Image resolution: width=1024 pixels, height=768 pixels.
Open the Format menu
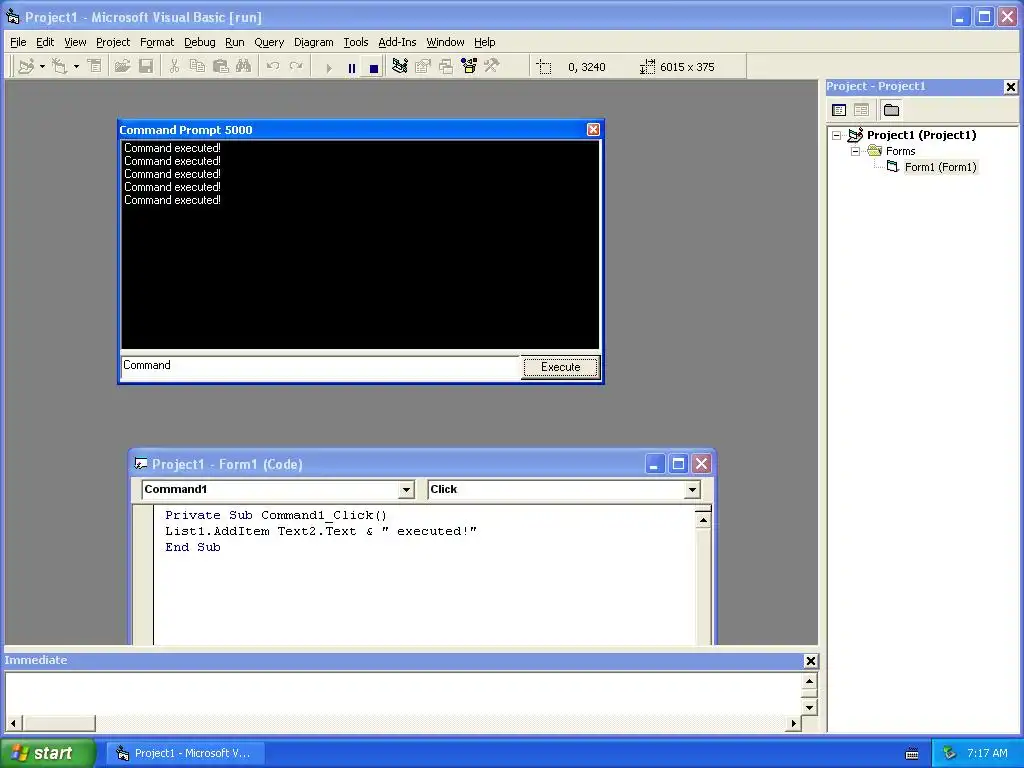tap(157, 42)
